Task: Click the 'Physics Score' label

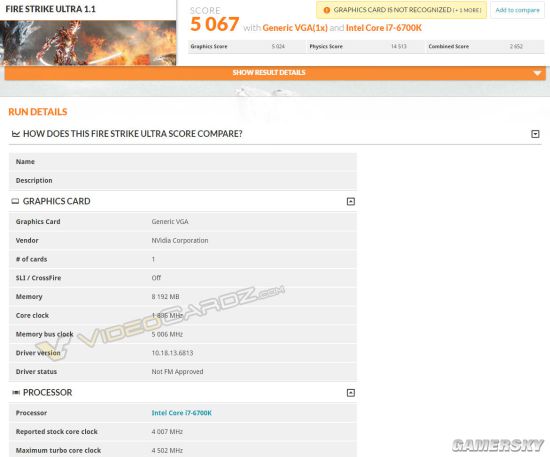Action: [x=326, y=46]
